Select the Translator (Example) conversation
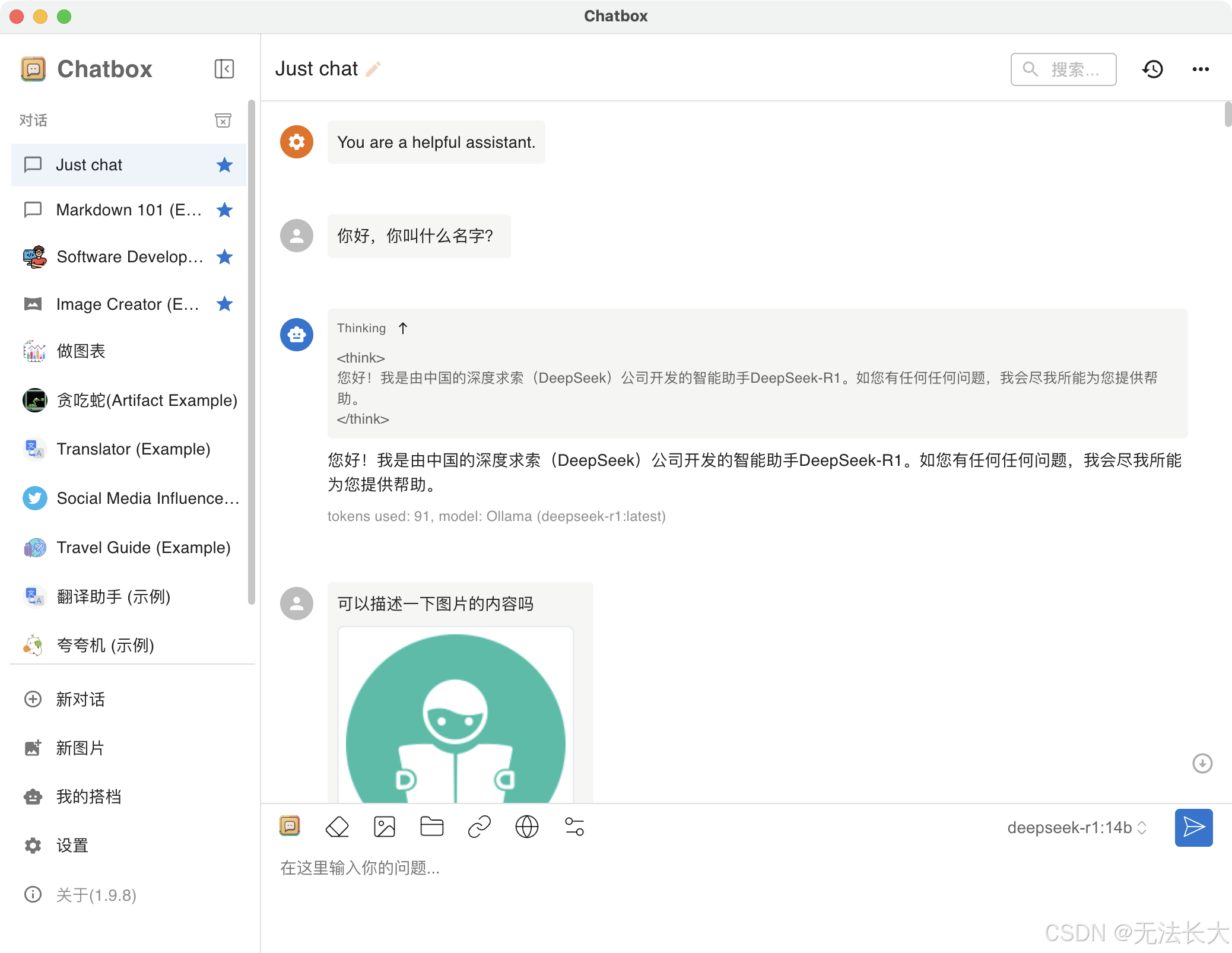The width and height of the screenshot is (1232, 953). click(x=133, y=449)
